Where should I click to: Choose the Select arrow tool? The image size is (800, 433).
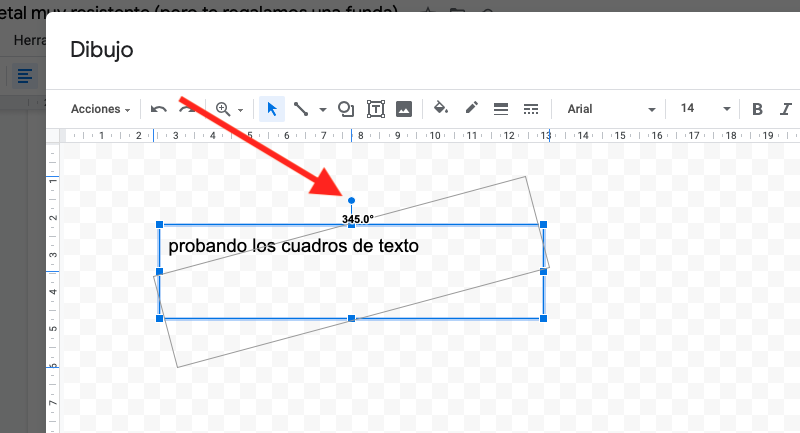pyautogui.click(x=271, y=109)
